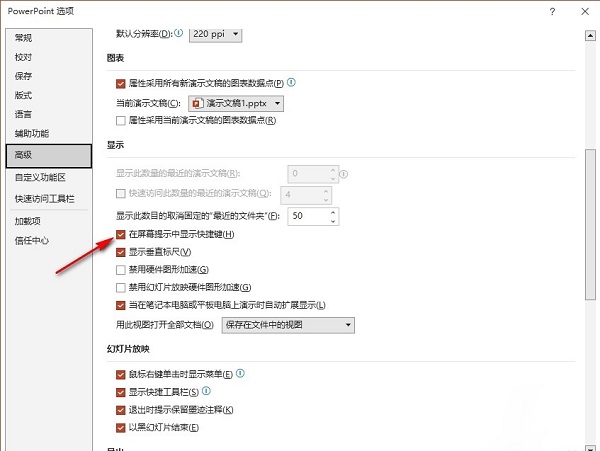This screenshot has width=600, height=451.
Task: Click info icon after 属性采用所有新演示文稿的图表数据点
Action: tap(292, 83)
